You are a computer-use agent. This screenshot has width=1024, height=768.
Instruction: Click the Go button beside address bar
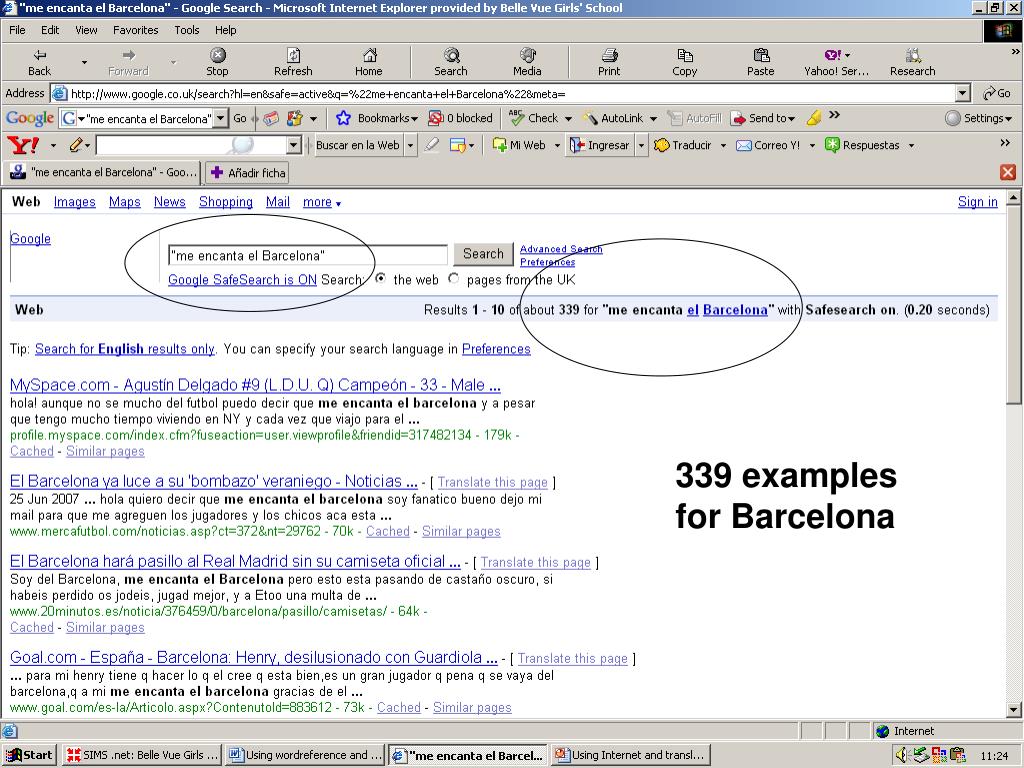click(997, 93)
